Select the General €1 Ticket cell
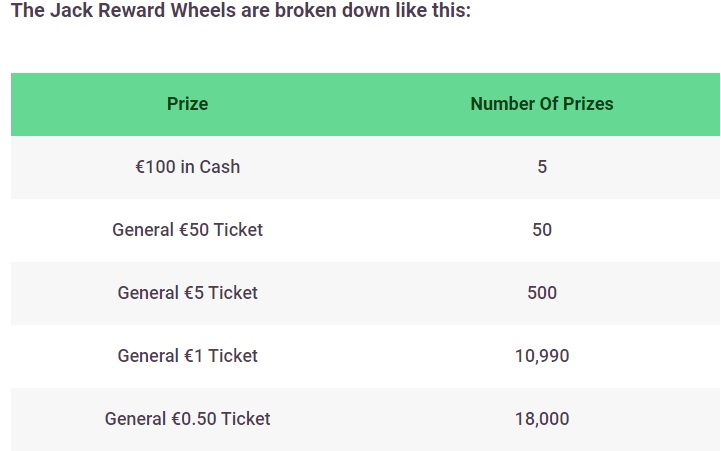This screenshot has height=451, width=721. [188, 356]
